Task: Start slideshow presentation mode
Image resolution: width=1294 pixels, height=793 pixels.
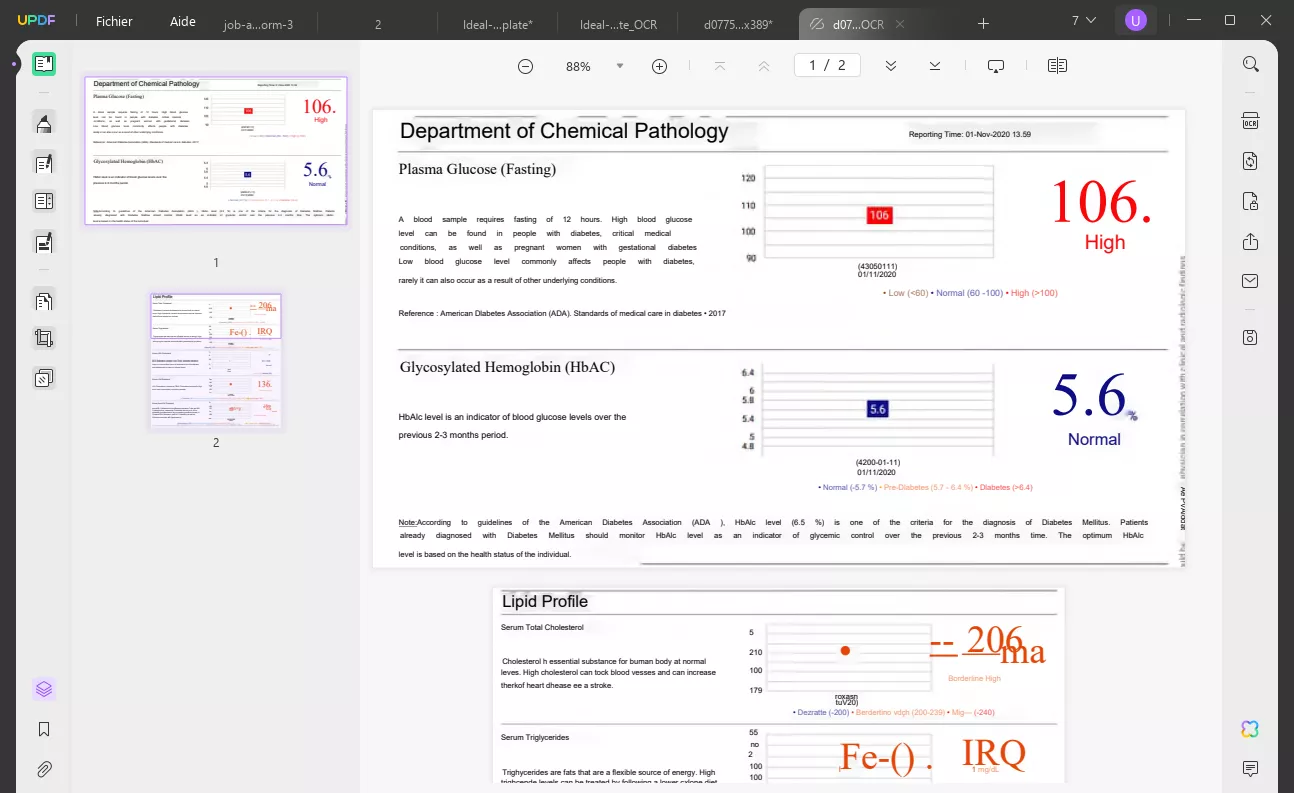Action: pyautogui.click(x=996, y=66)
